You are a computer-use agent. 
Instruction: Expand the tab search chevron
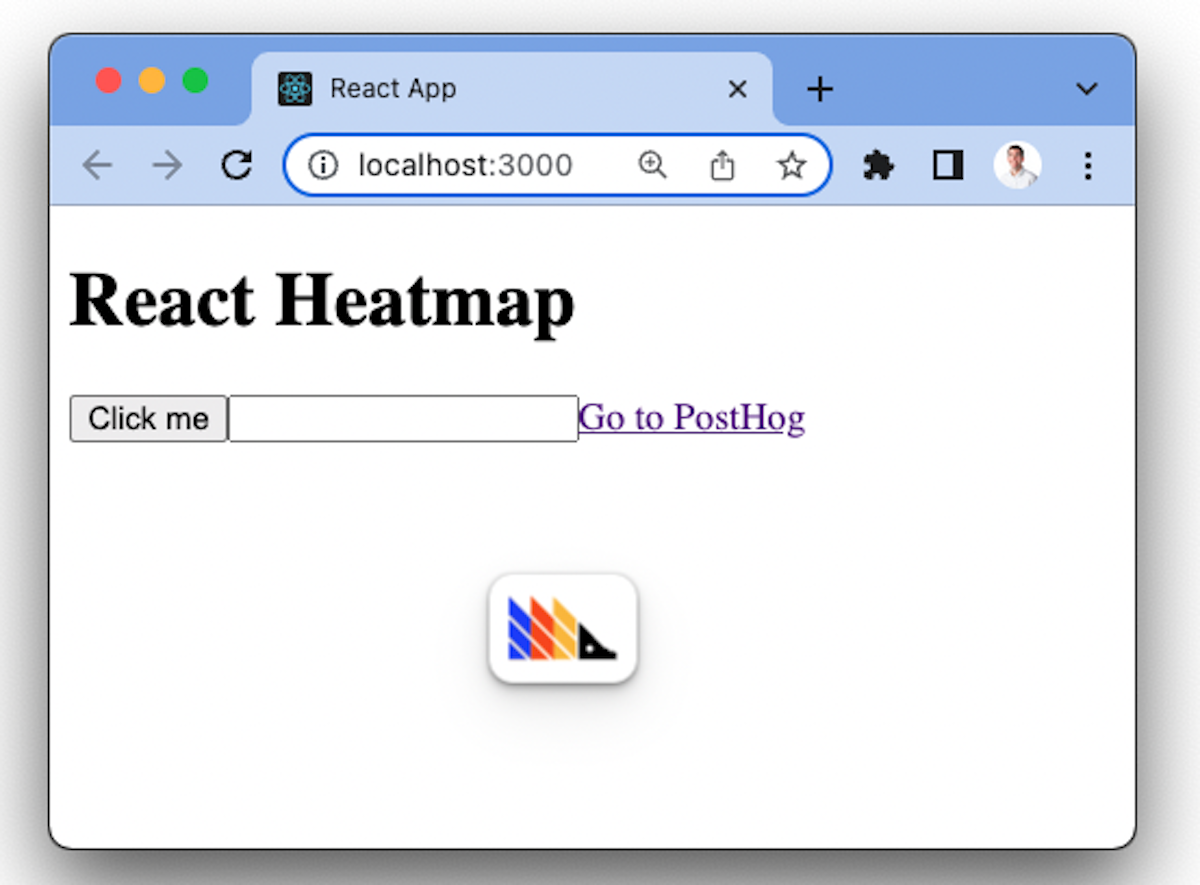(1086, 89)
